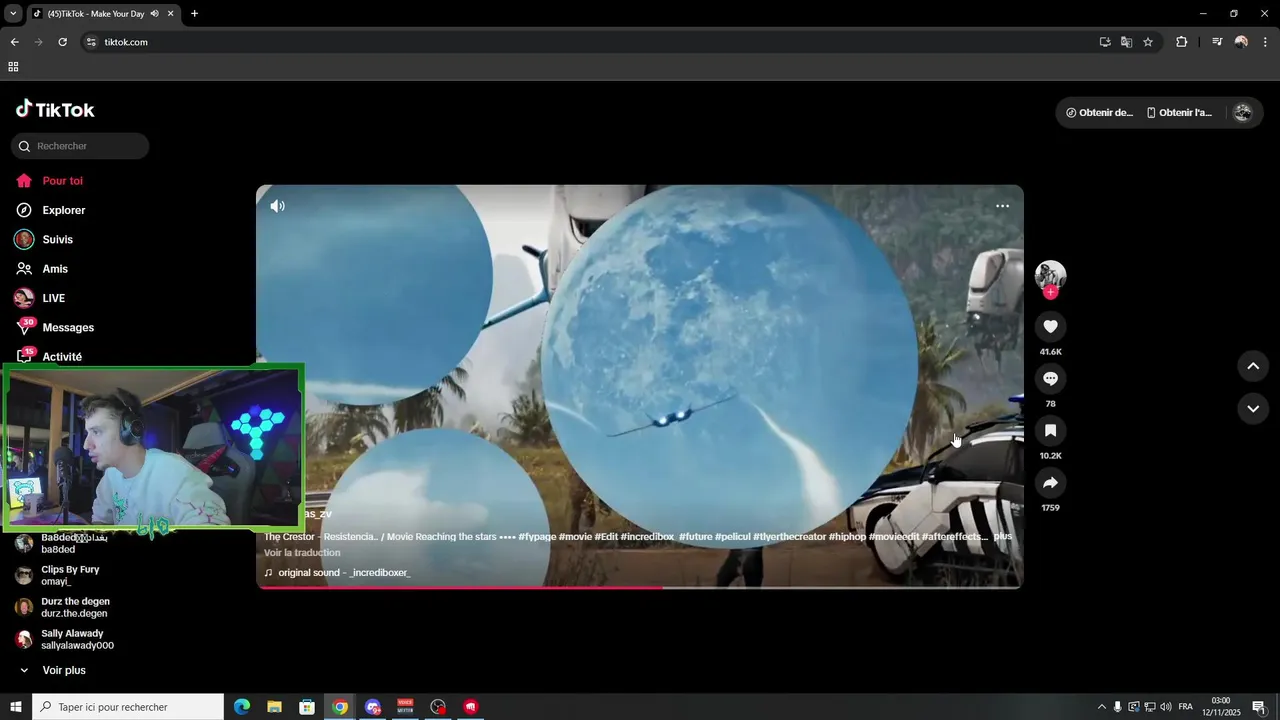The width and height of the screenshot is (1280, 720).
Task: Open the notification center icon
Action: (x=1259, y=707)
